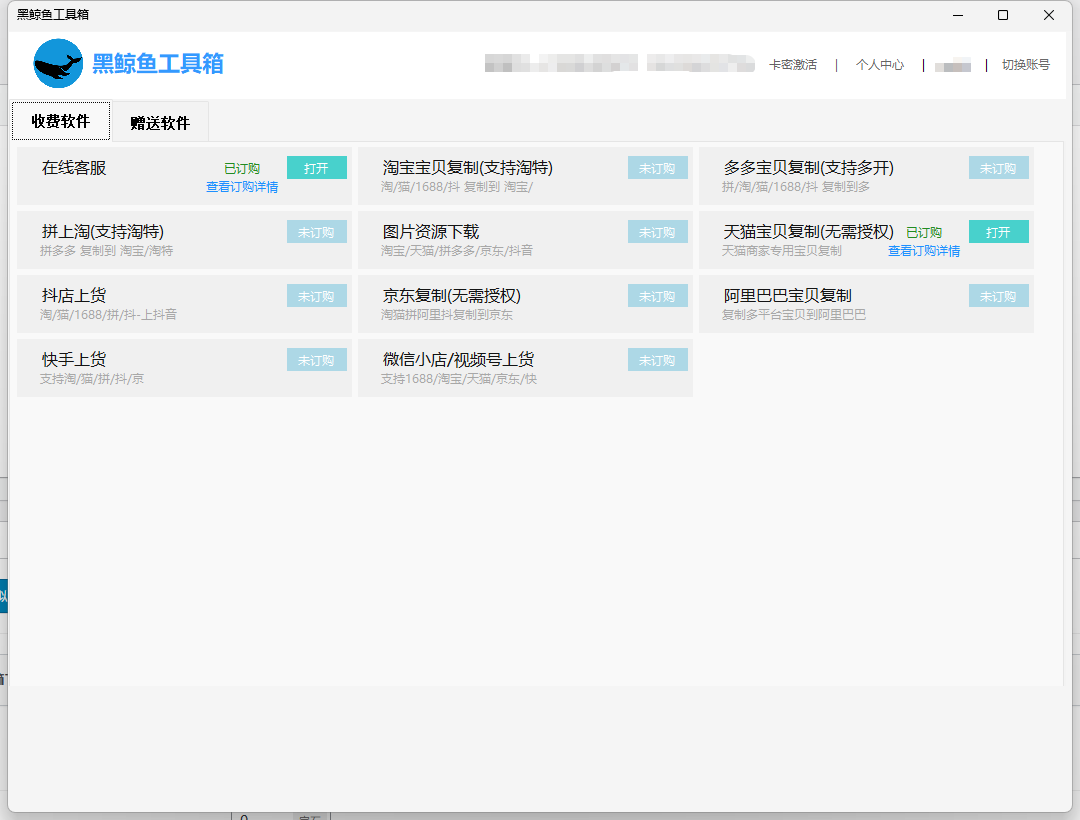
Task: Open 在线客服 with the 打开 button
Action: tap(316, 168)
